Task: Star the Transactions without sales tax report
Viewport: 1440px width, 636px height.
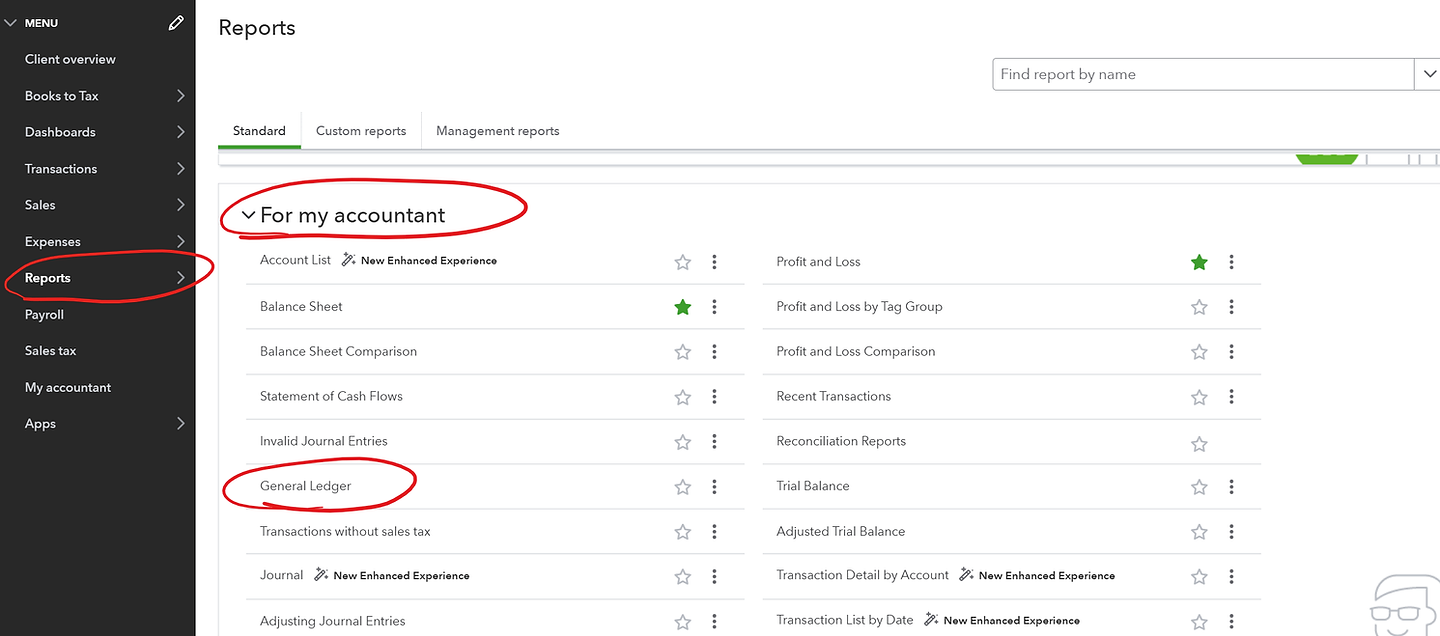Action: pos(683,532)
